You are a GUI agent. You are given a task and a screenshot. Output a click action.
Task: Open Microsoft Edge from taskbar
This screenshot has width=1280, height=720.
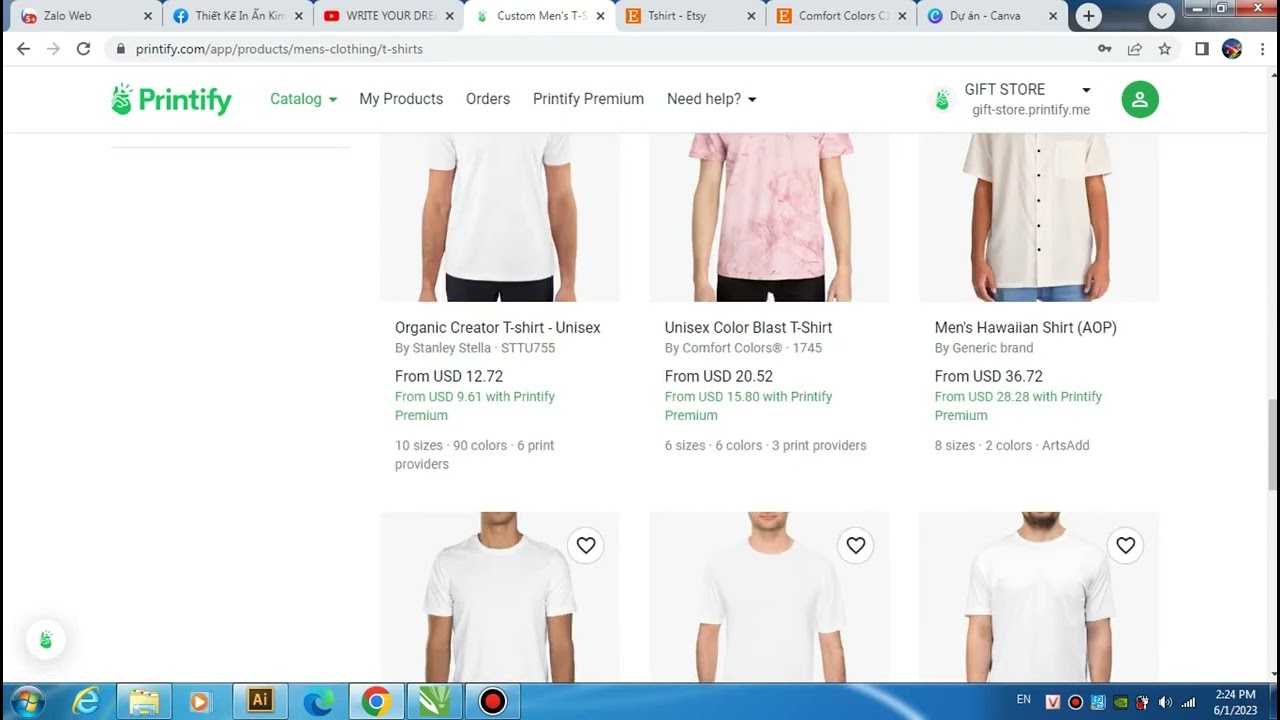point(318,702)
